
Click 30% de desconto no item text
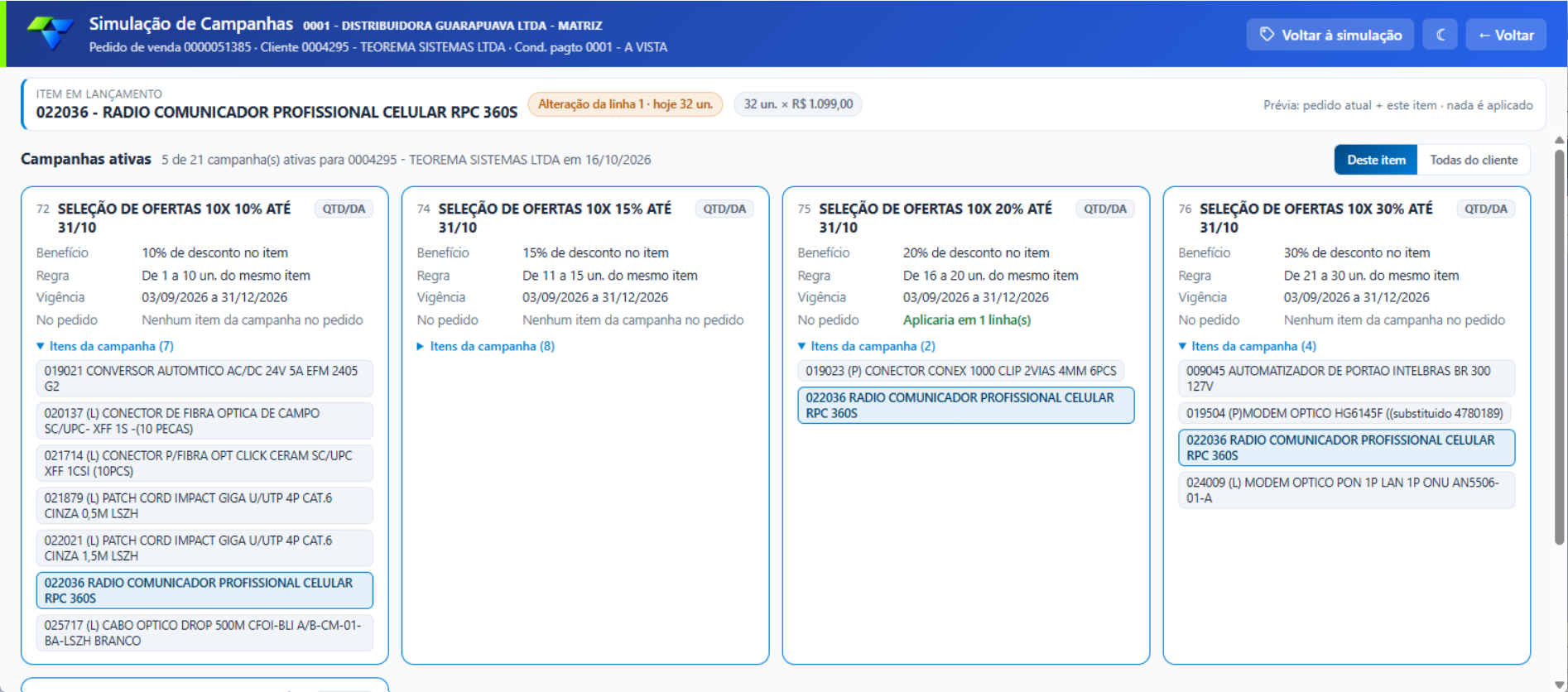click(x=1357, y=253)
